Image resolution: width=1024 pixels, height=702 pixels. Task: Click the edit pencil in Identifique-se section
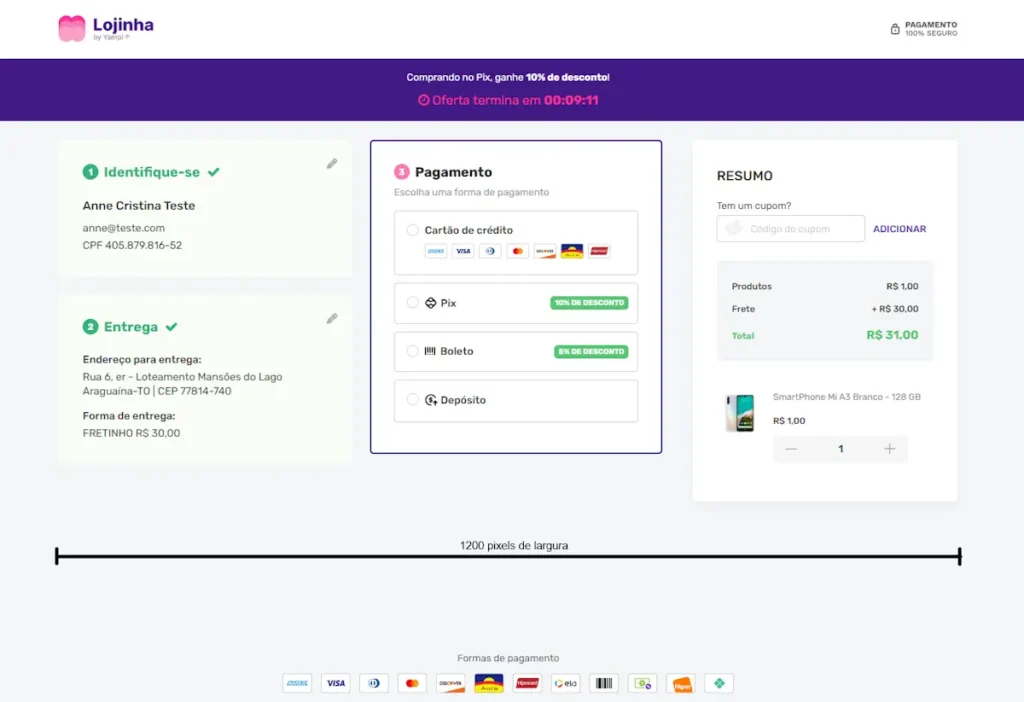[x=332, y=164]
